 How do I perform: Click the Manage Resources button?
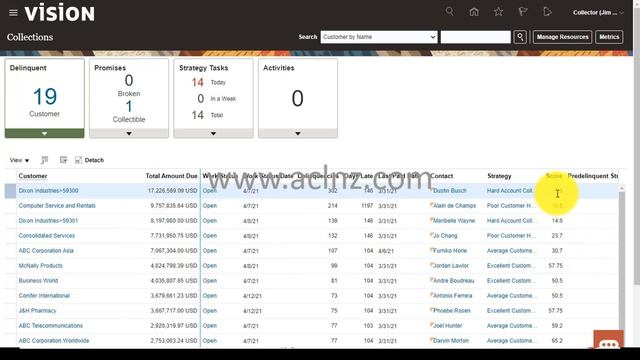coord(562,37)
